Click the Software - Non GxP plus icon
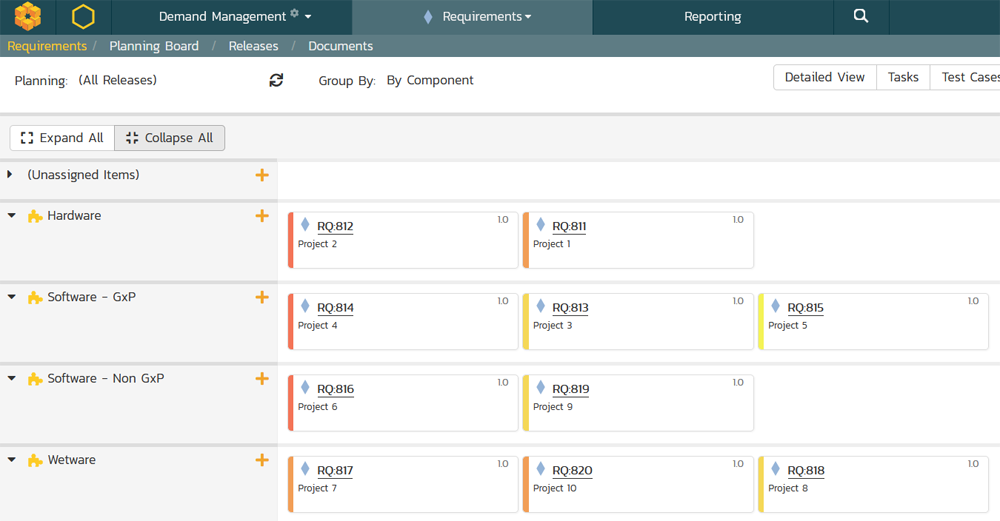Image resolution: width=1000 pixels, height=521 pixels. tap(262, 379)
